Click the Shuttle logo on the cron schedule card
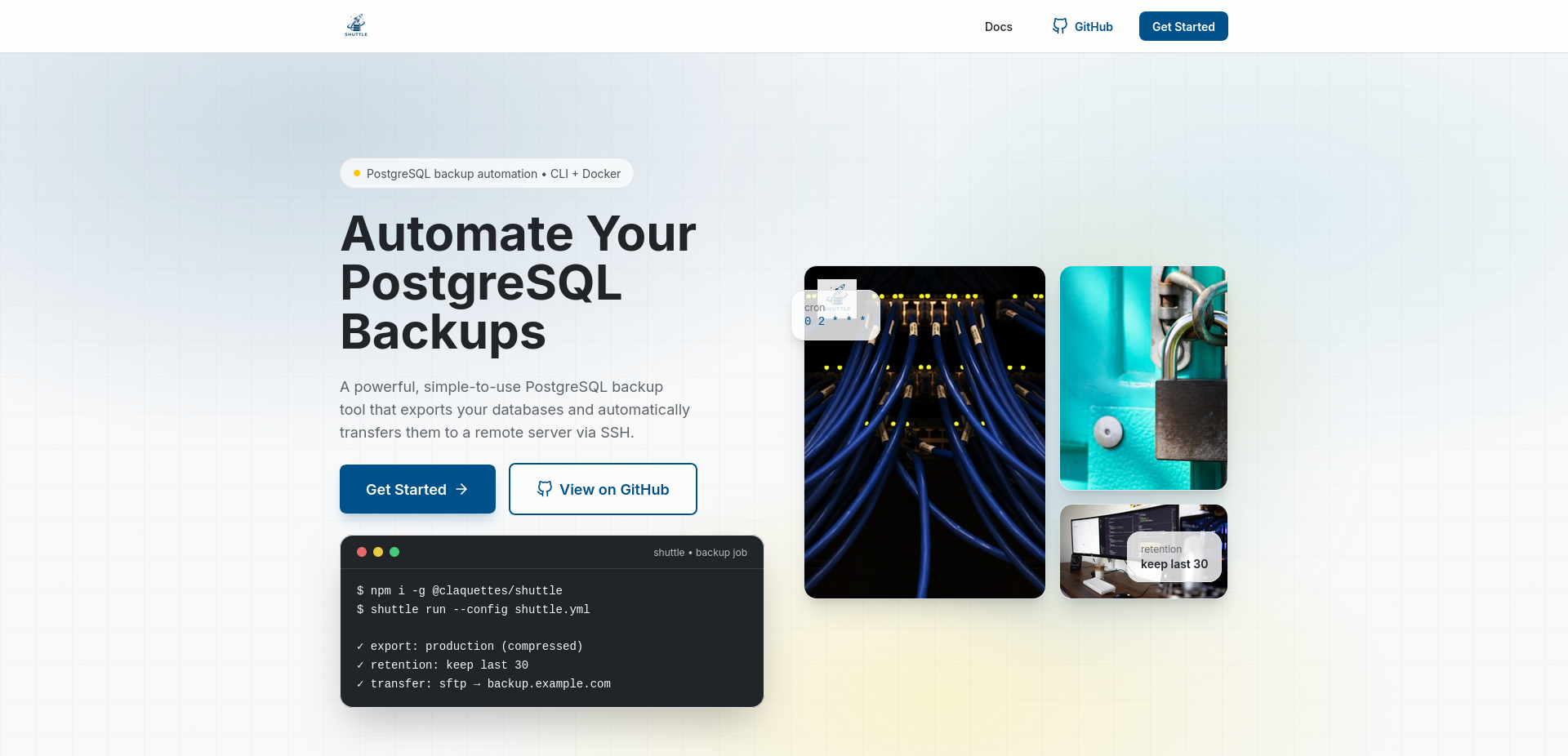This screenshot has height=756, width=1568. coord(836,299)
